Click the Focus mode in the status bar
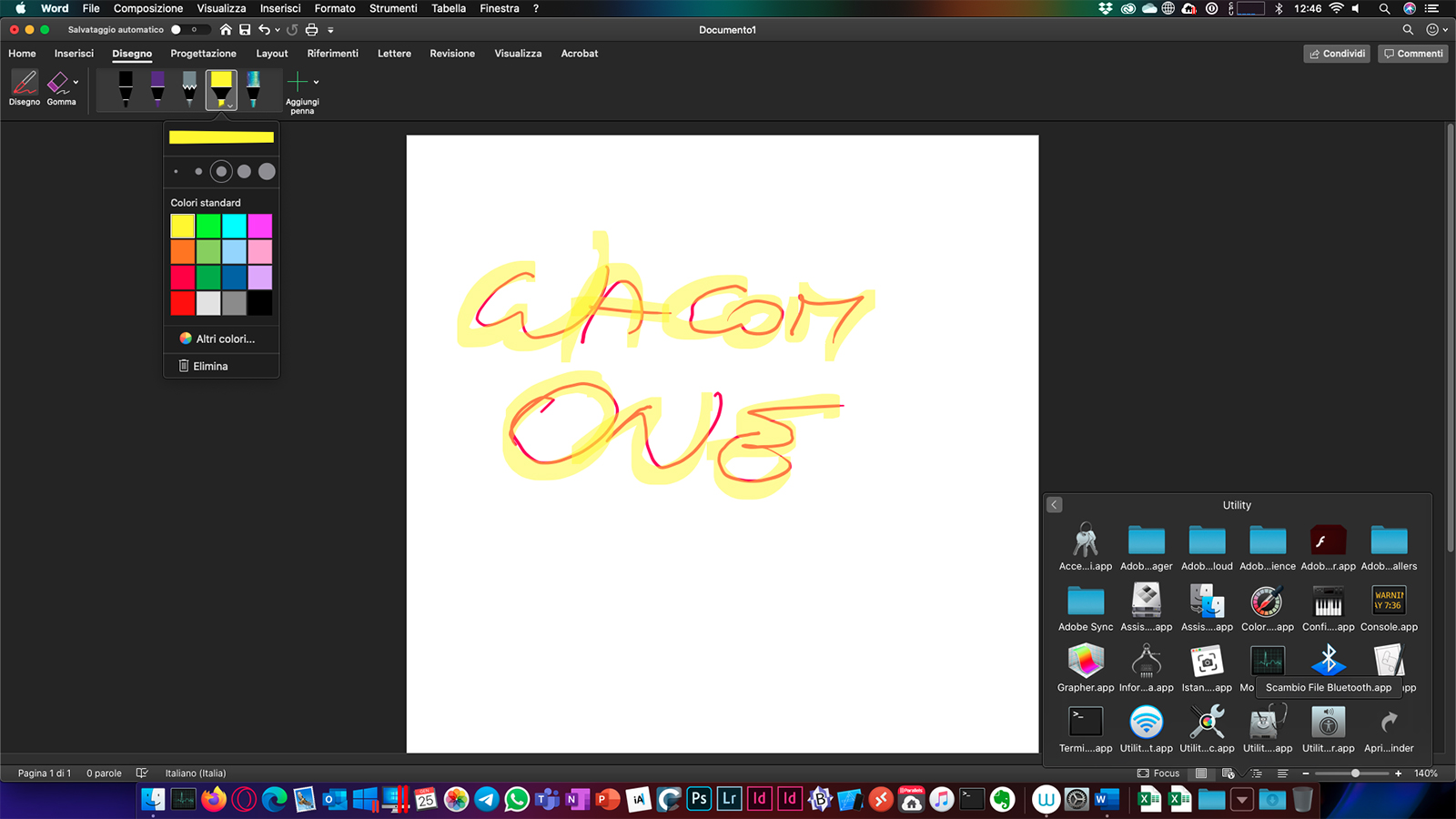The width and height of the screenshot is (1456, 819). point(1158,773)
